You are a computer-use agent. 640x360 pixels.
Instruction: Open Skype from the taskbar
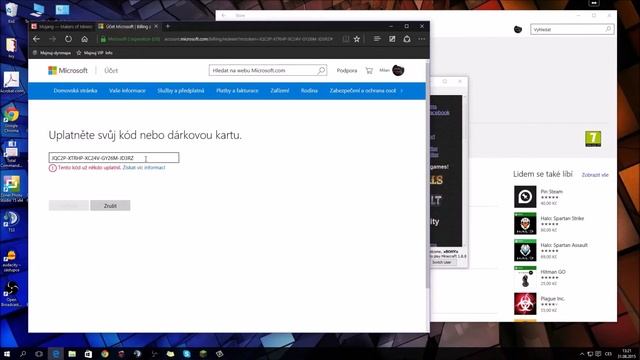(x=187, y=353)
